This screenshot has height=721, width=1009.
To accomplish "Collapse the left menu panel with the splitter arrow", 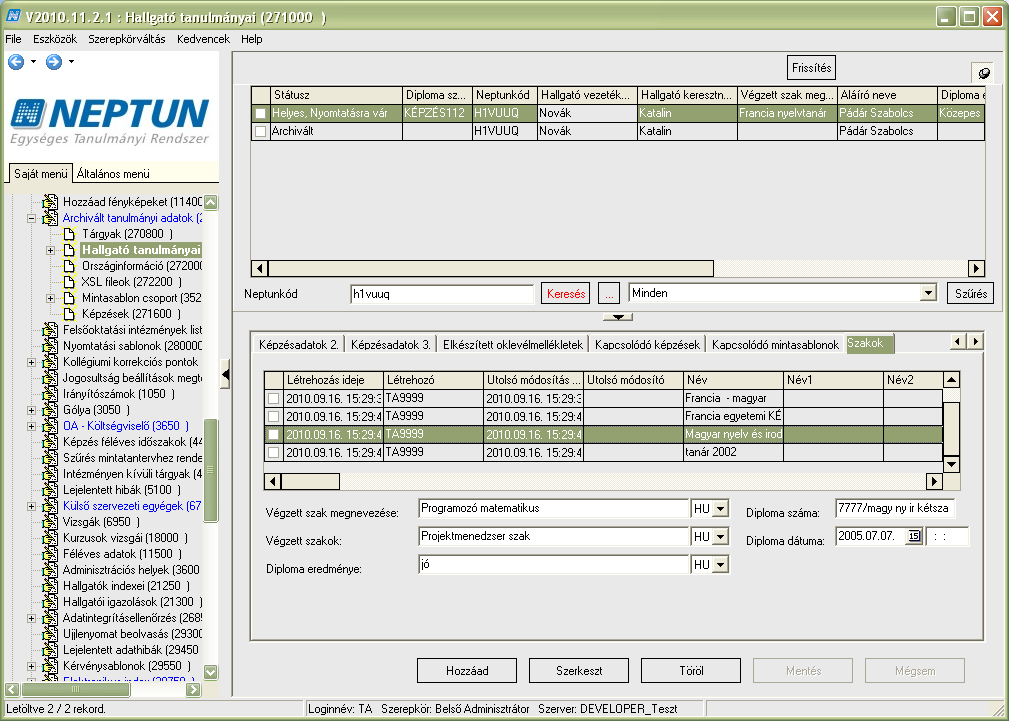I will pyautogui.click(x=225, y=374).
